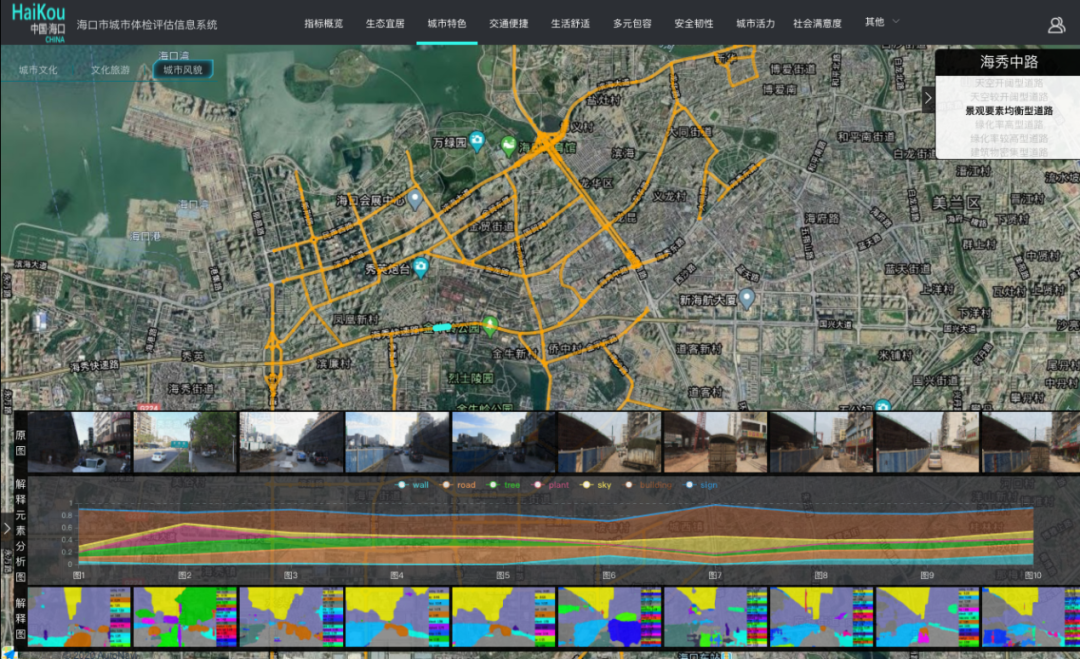
Task: Choose 天空开阔型道路 road type
Action: click(x=1008, y=83)
